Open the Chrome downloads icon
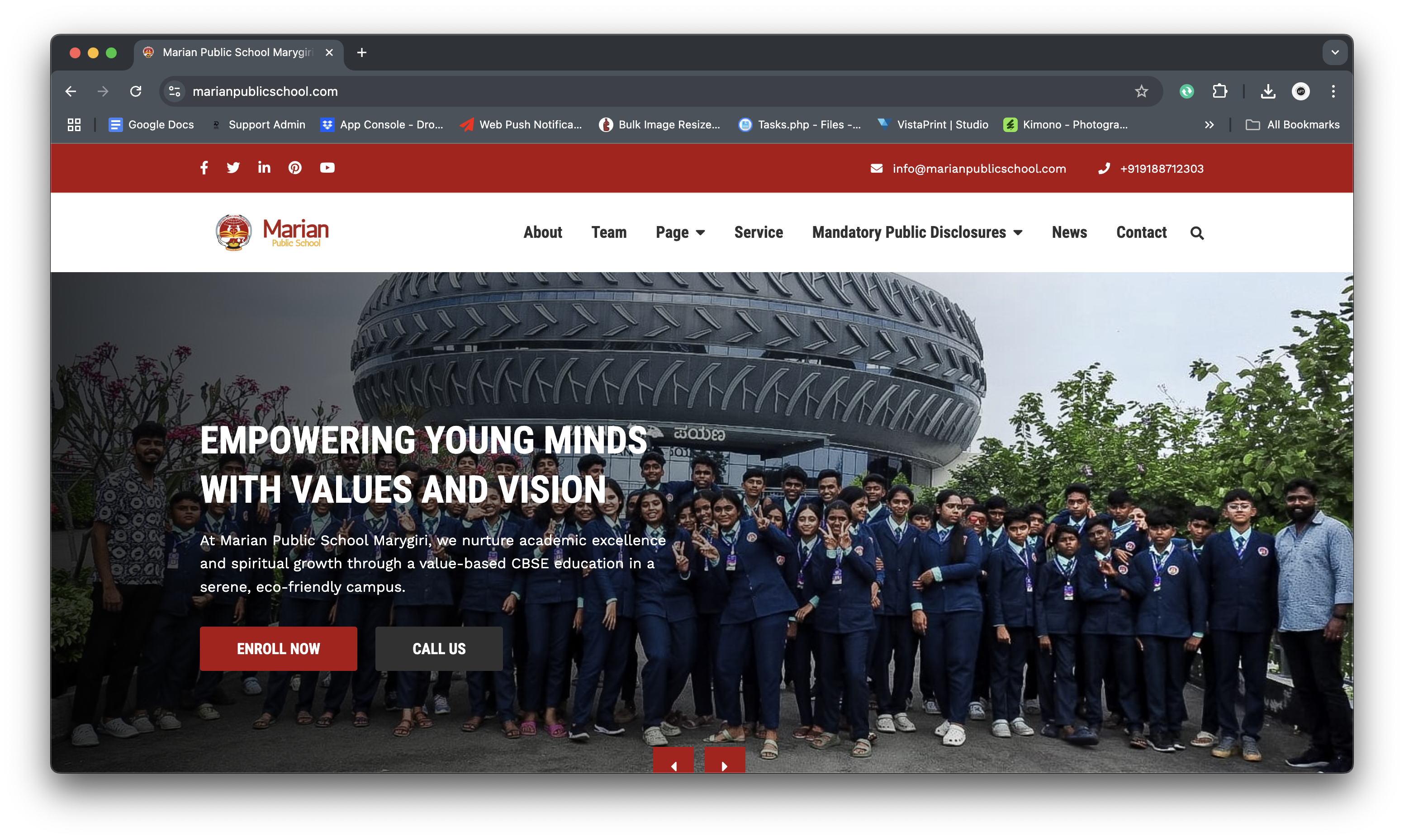Viewport: 1404px width, 840px height. [1268, 91]
